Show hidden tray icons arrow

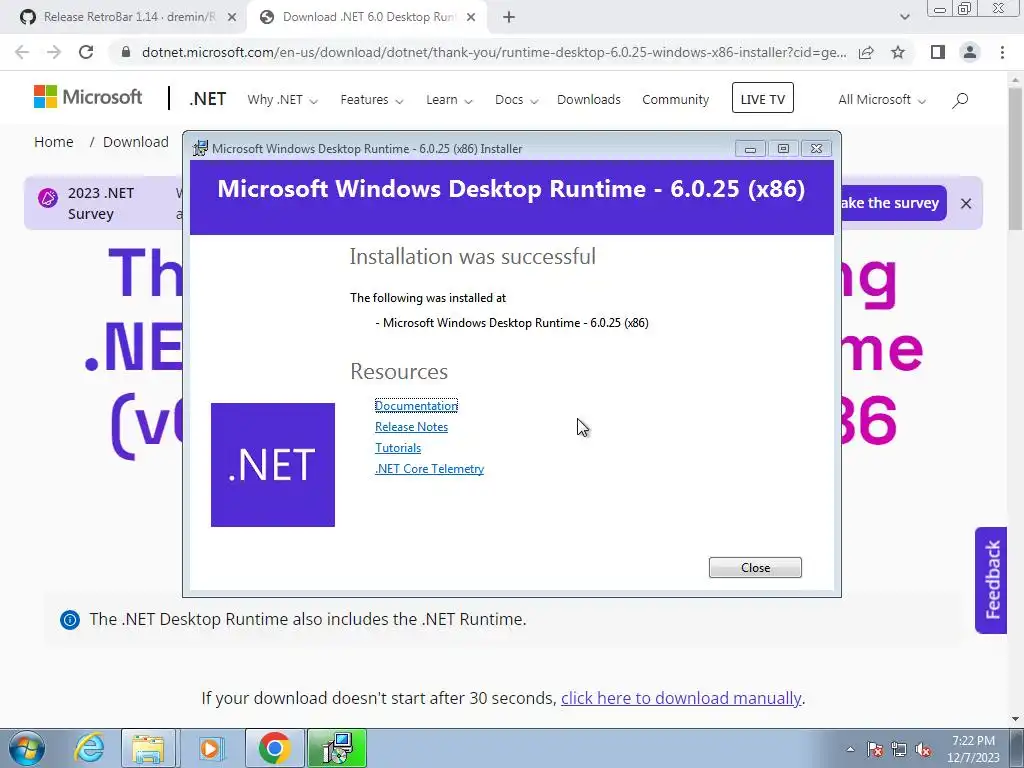[850, 749]
